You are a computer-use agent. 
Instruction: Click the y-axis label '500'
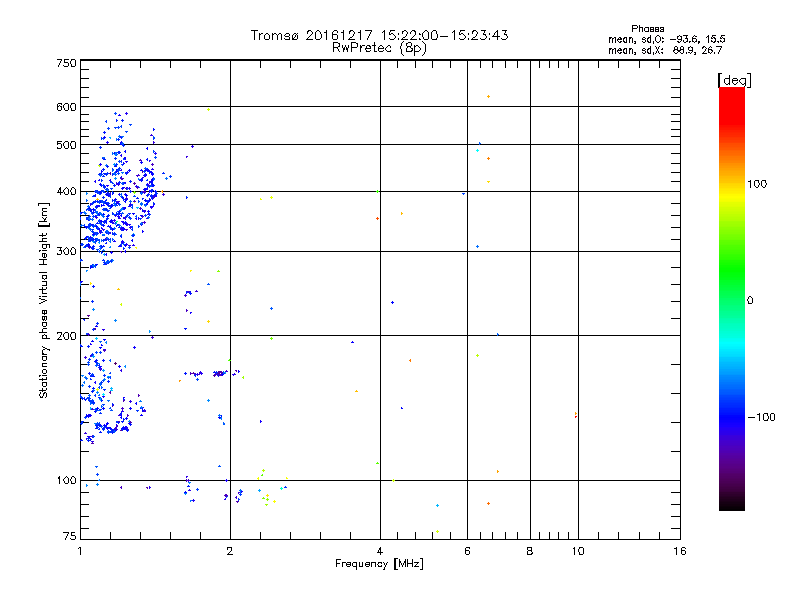click(x=66, y=145)
